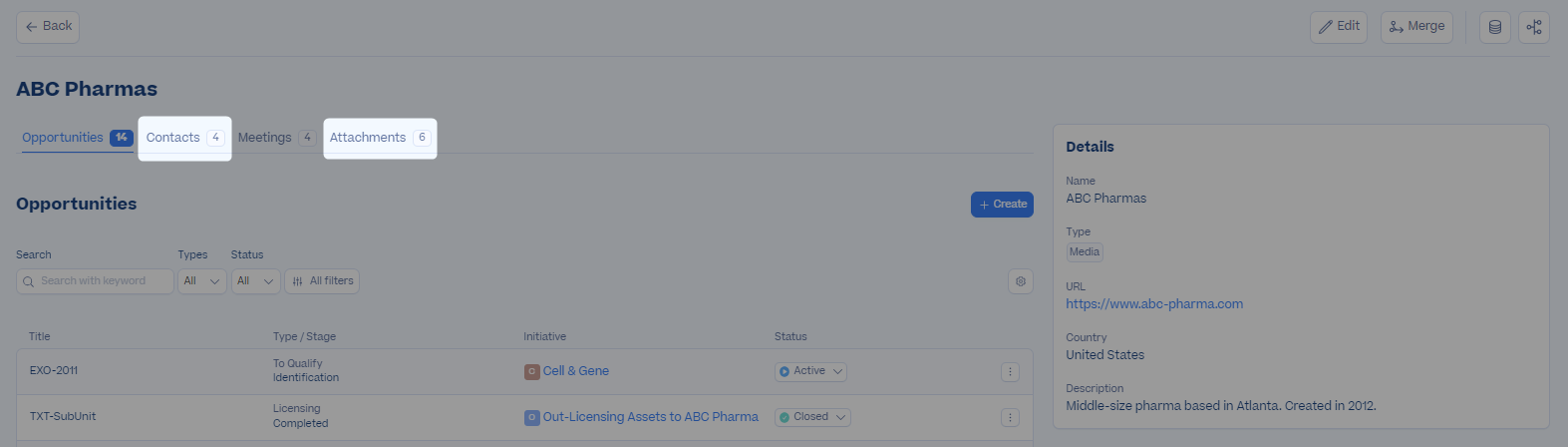Viewport: 1568px width, 447px height.
Task: Open the abc-pharma.com URL link
Action: (x=1154, y=304)
